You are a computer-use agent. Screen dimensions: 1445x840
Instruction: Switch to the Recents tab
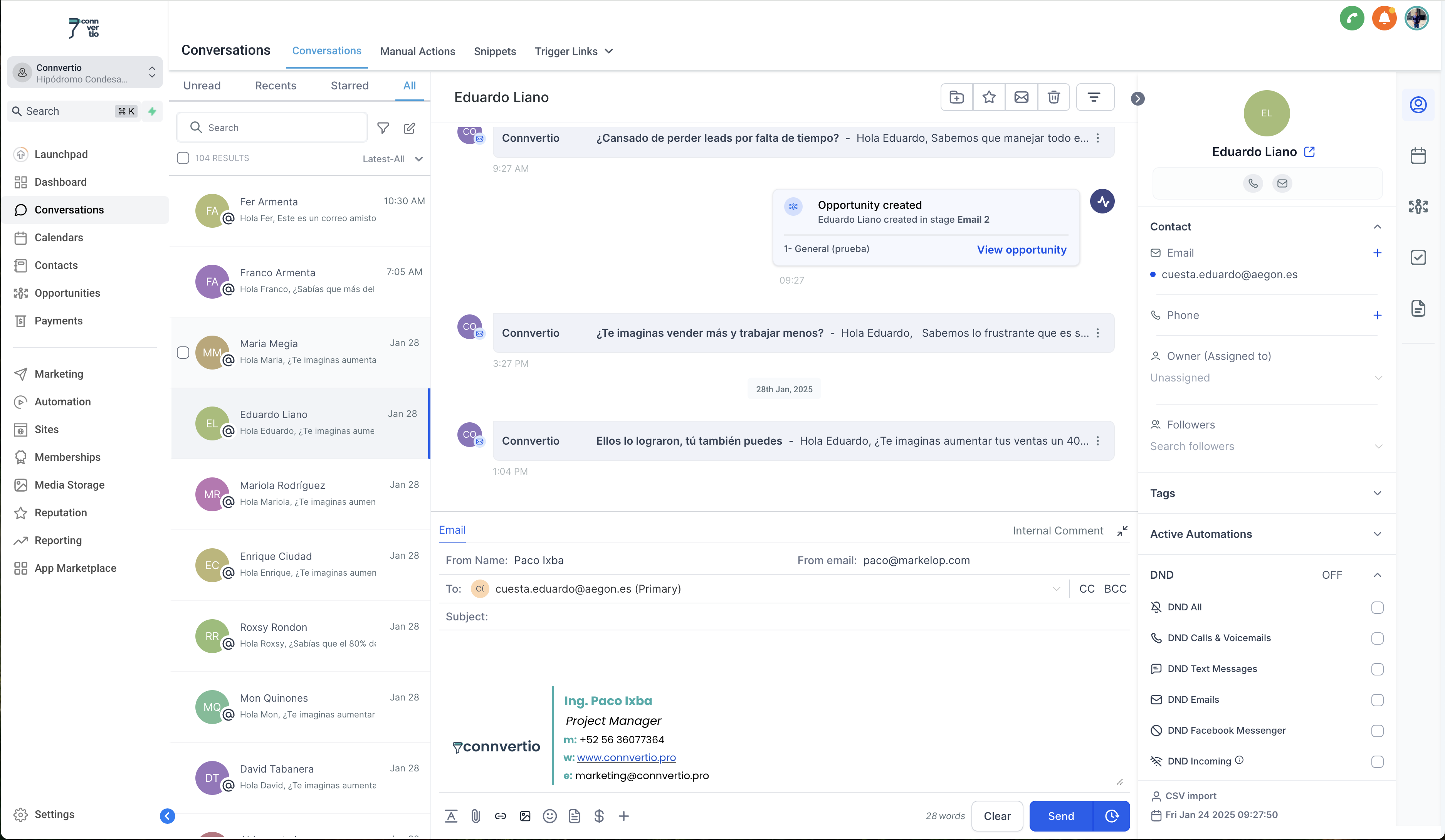coord(276,86)
